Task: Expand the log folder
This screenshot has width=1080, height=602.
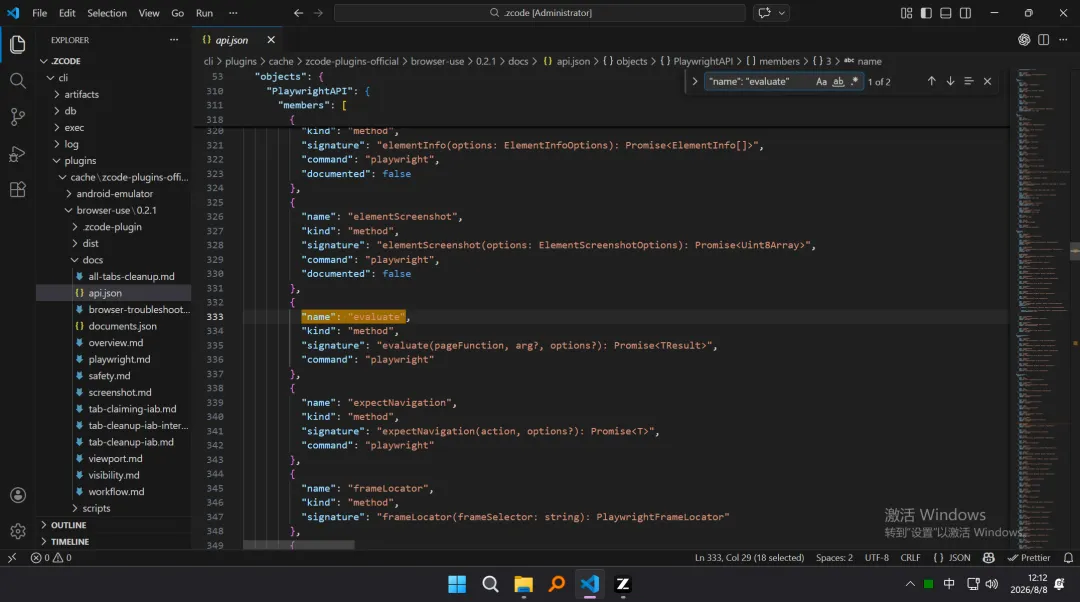Action: click(56, 144)
